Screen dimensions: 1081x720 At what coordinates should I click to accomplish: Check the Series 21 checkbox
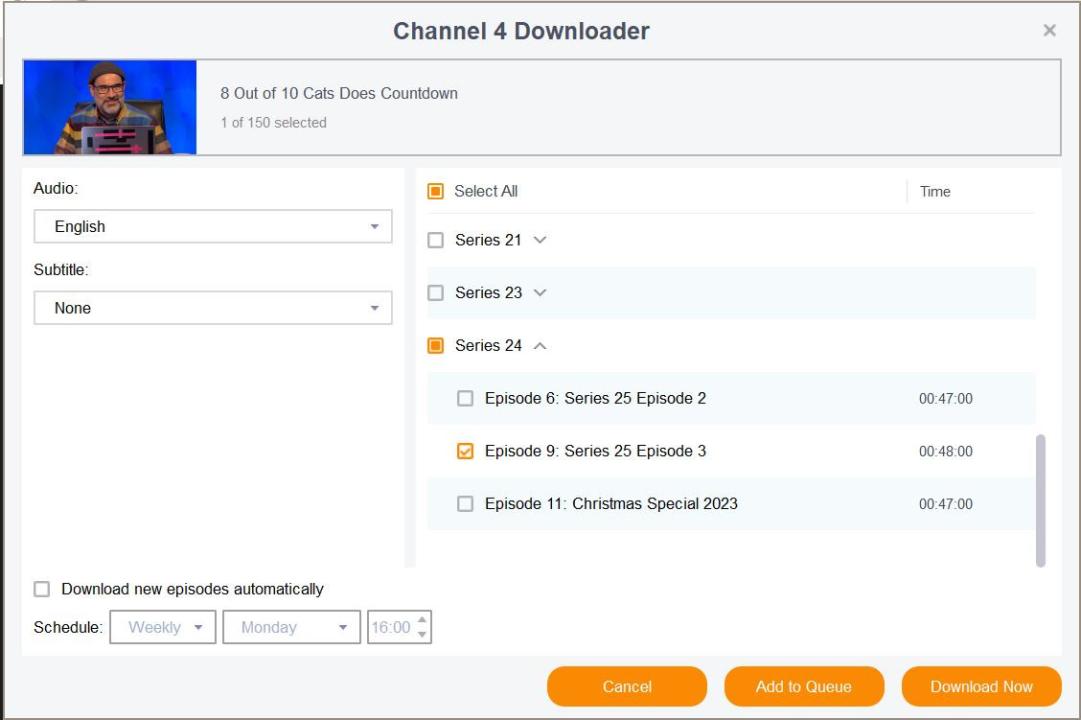[x=435, y=240]
